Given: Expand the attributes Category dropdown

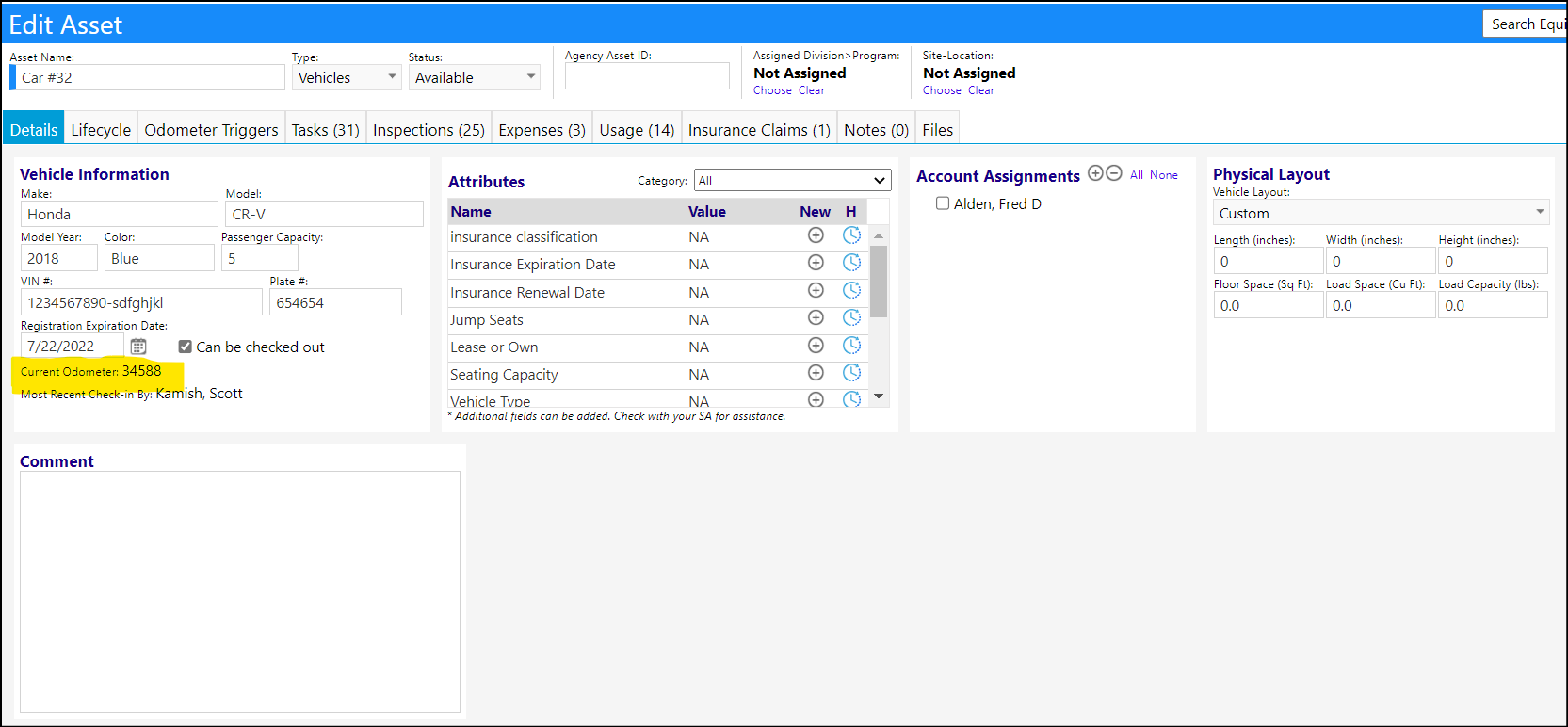Looking at the screenshot, I should tap(793, 180).
